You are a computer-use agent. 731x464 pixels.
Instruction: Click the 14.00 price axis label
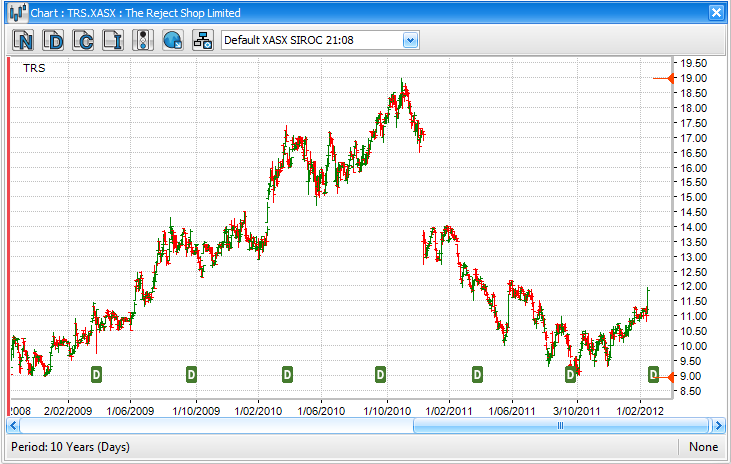[x=693, y=227]
